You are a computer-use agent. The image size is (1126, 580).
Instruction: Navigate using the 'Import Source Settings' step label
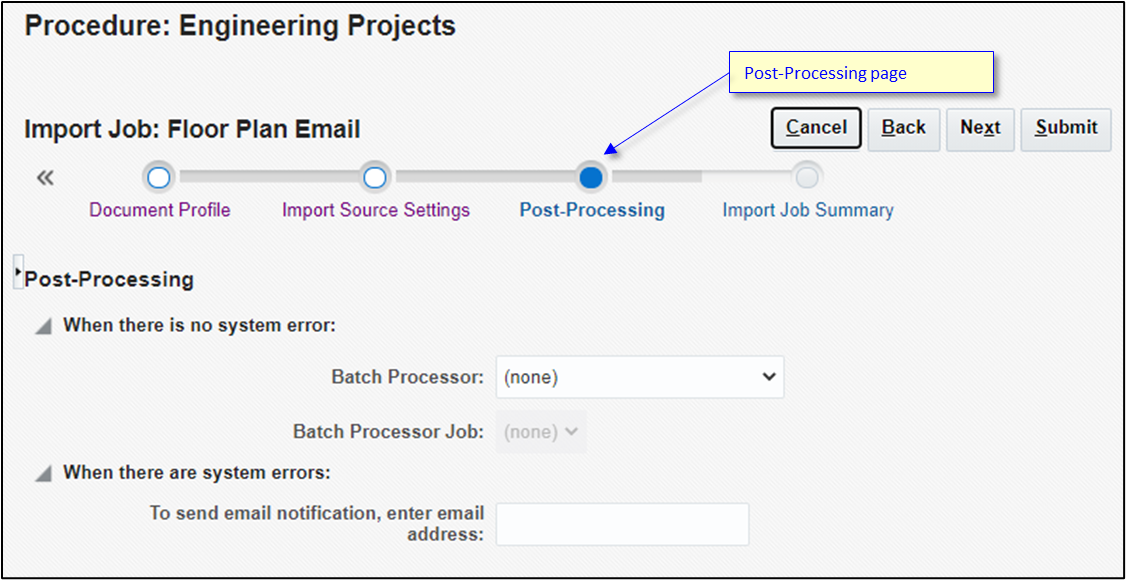[375, 210]
